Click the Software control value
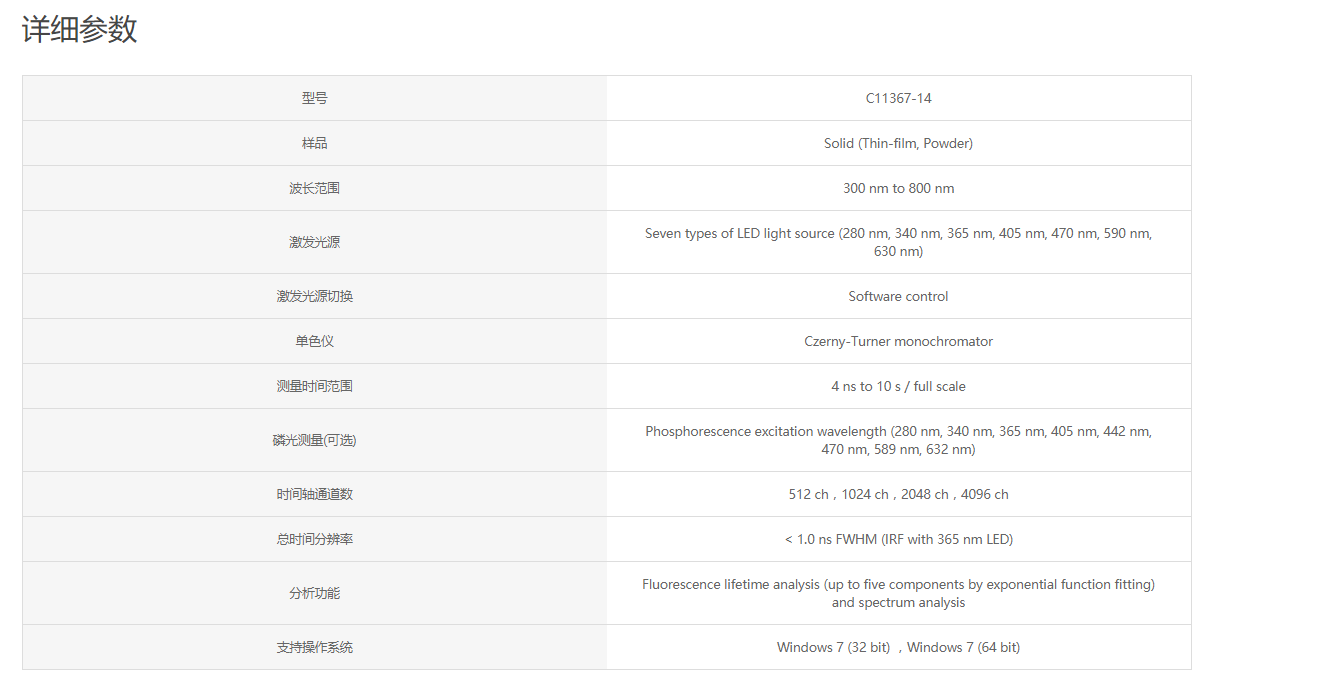Screen dimensions: 1339x684 898,296
